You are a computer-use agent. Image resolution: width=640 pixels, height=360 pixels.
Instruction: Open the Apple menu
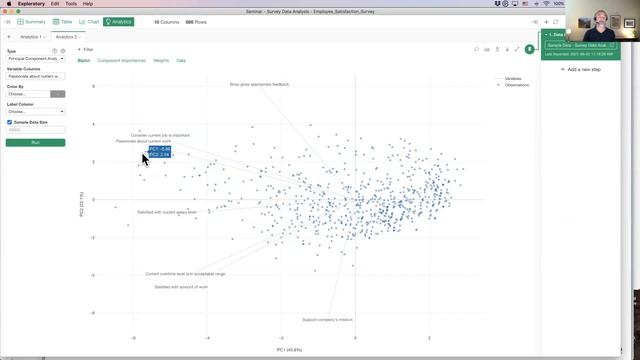[9, 4]
